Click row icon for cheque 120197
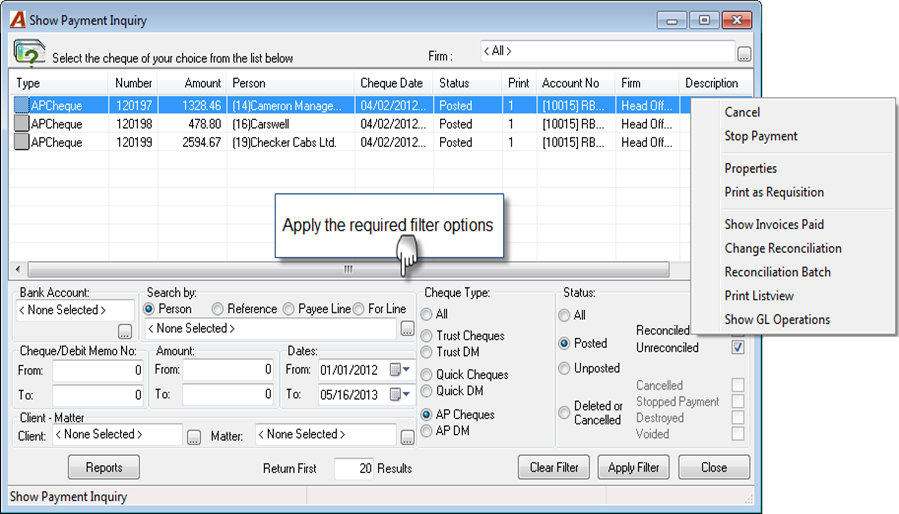The image size is (899, 514). [22, 105]
